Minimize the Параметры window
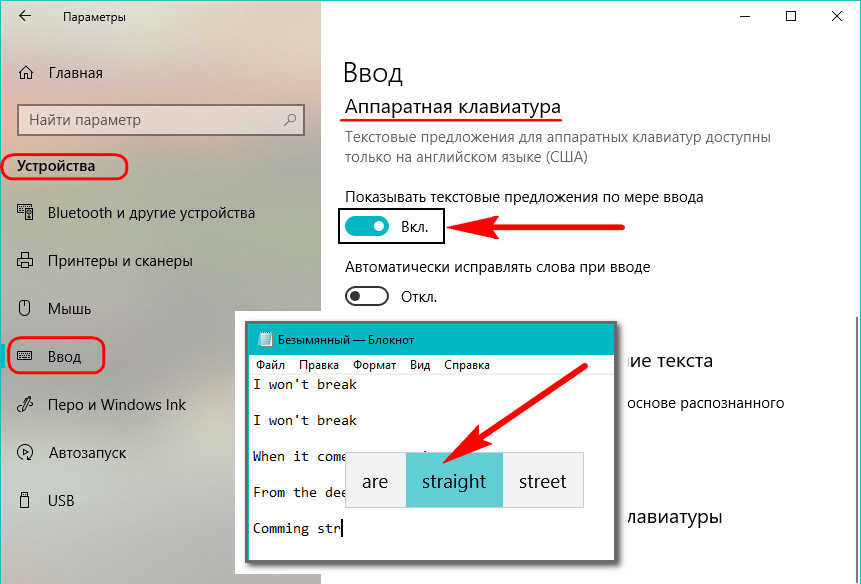The image size is (861, 584). pos(745,16)
